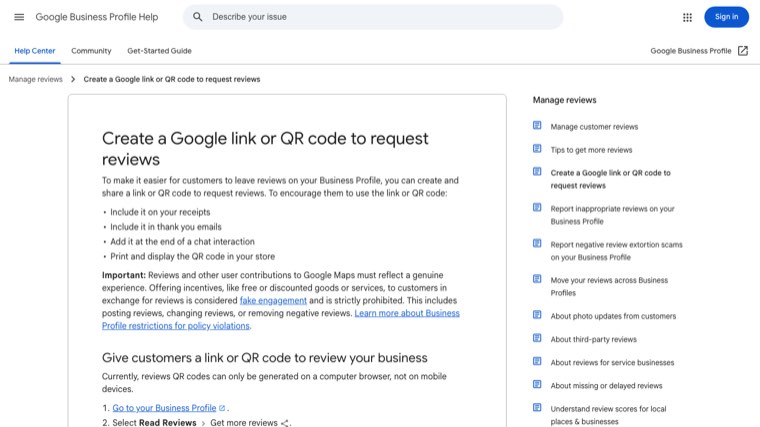760x427 pixels.
Task: Open About reviews for service businesses
Action: [612, 363]
